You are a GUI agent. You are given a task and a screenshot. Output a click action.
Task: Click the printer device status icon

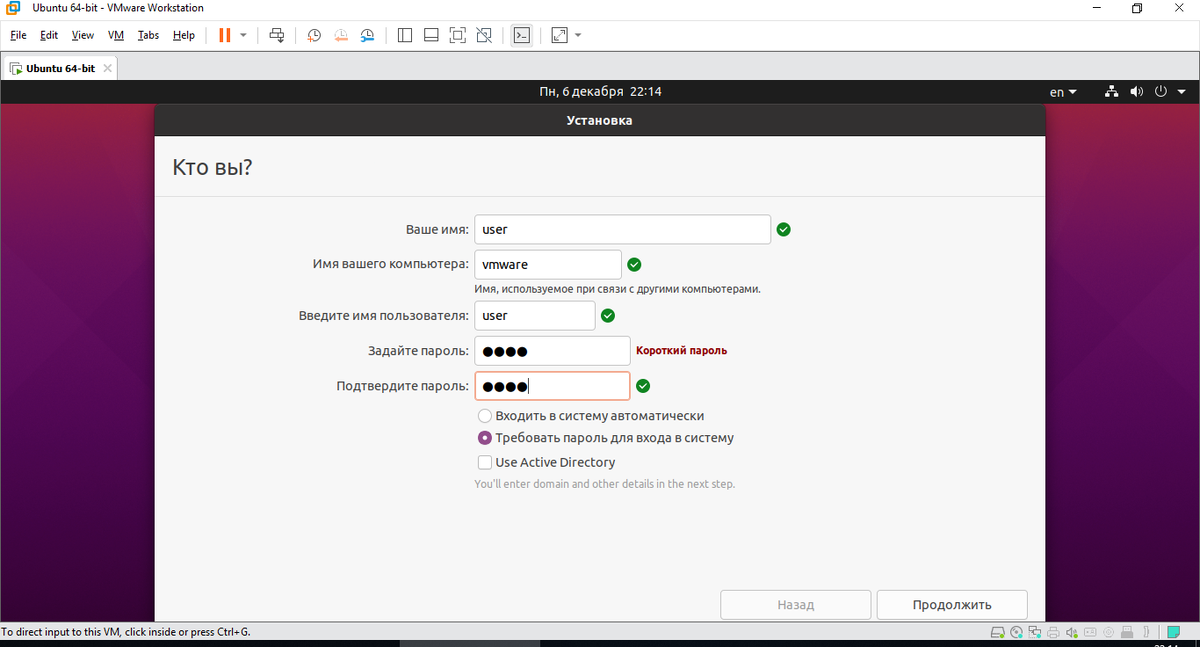[x=1053, y=632]
